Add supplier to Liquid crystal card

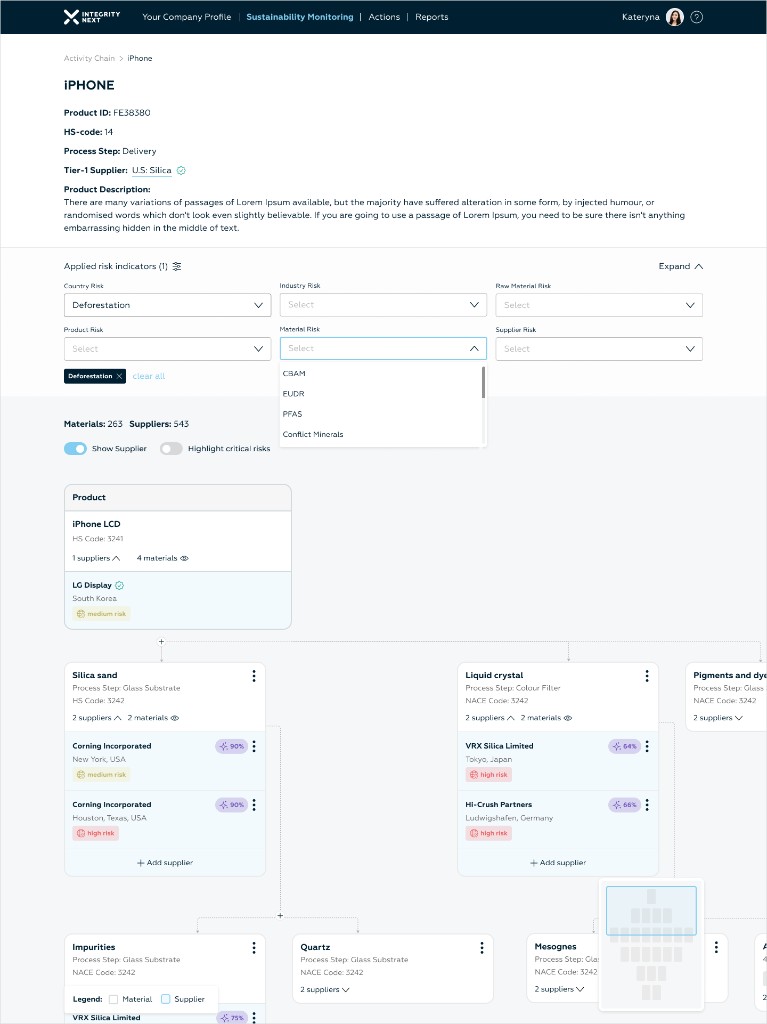point(558,863)
